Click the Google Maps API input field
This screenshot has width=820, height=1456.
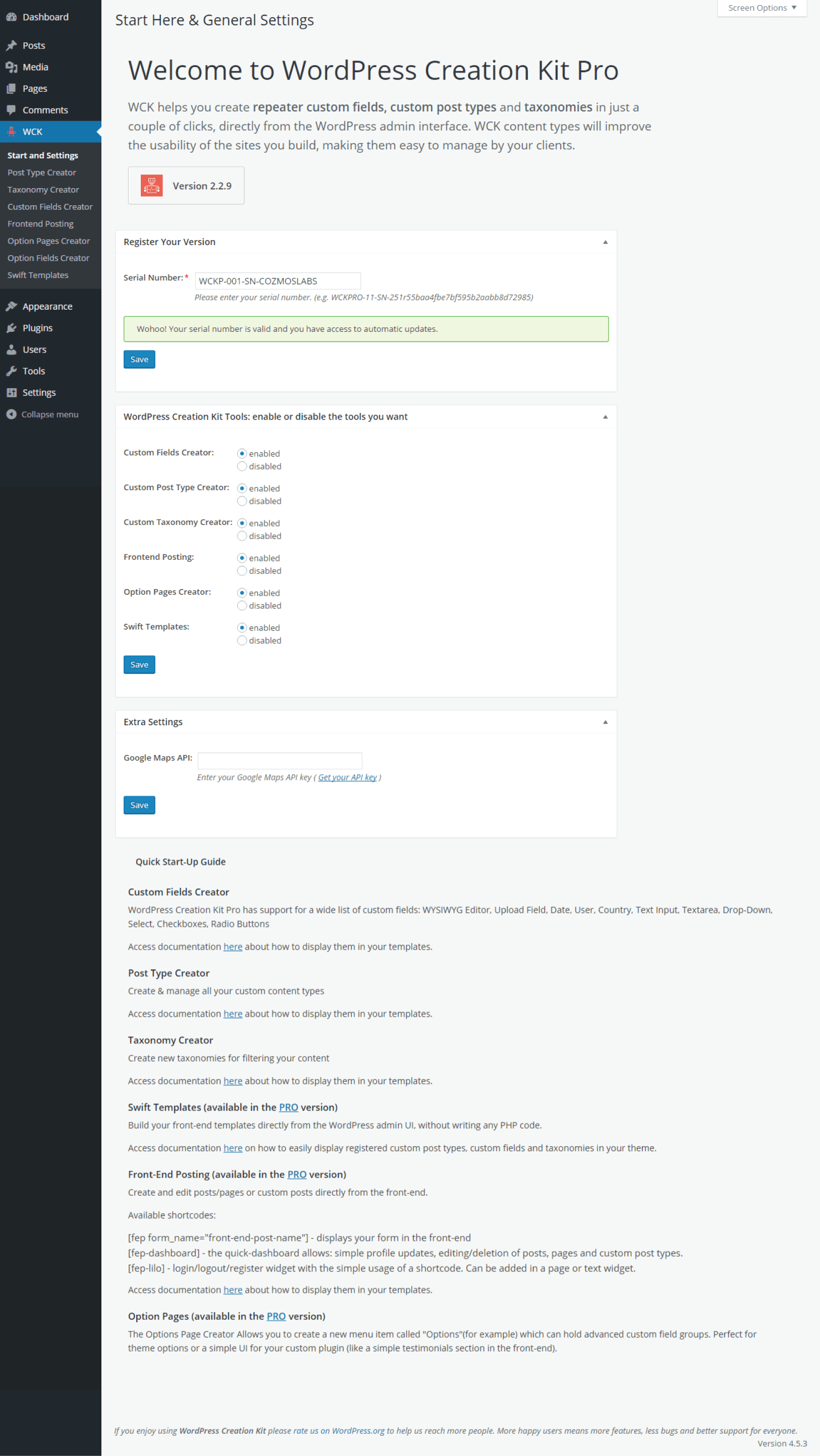click(x=280, y=760)
